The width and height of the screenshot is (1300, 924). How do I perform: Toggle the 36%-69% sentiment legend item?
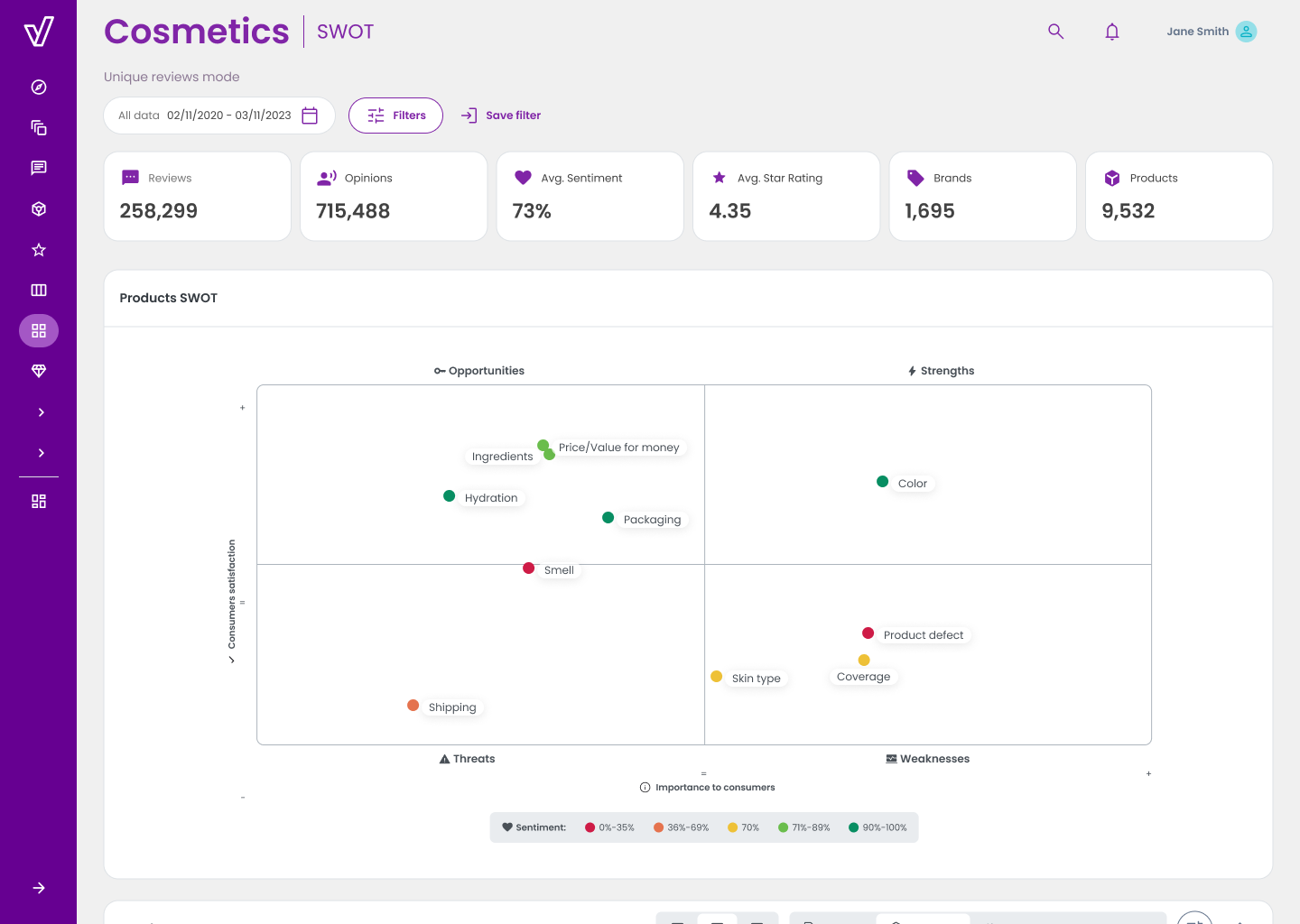coord(682,827)
